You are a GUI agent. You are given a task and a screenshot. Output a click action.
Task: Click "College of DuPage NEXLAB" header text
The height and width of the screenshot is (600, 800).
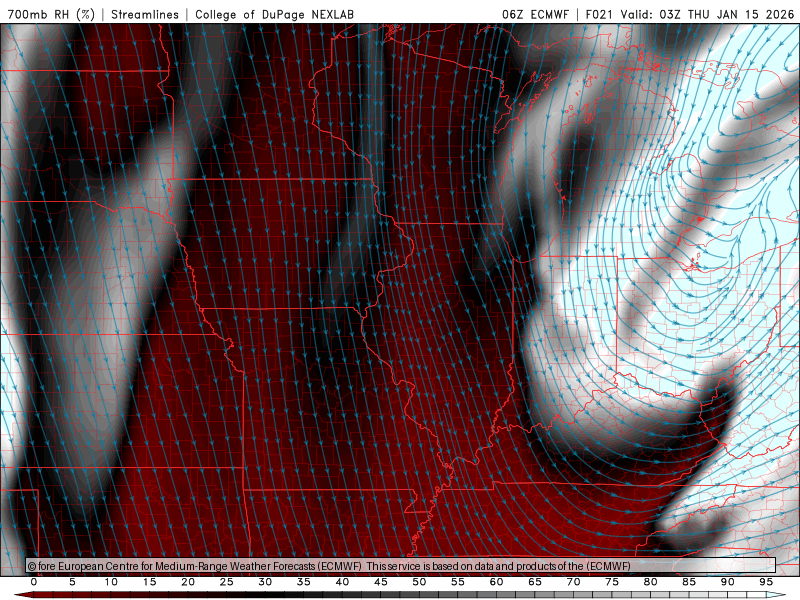(x=274, y=14)
